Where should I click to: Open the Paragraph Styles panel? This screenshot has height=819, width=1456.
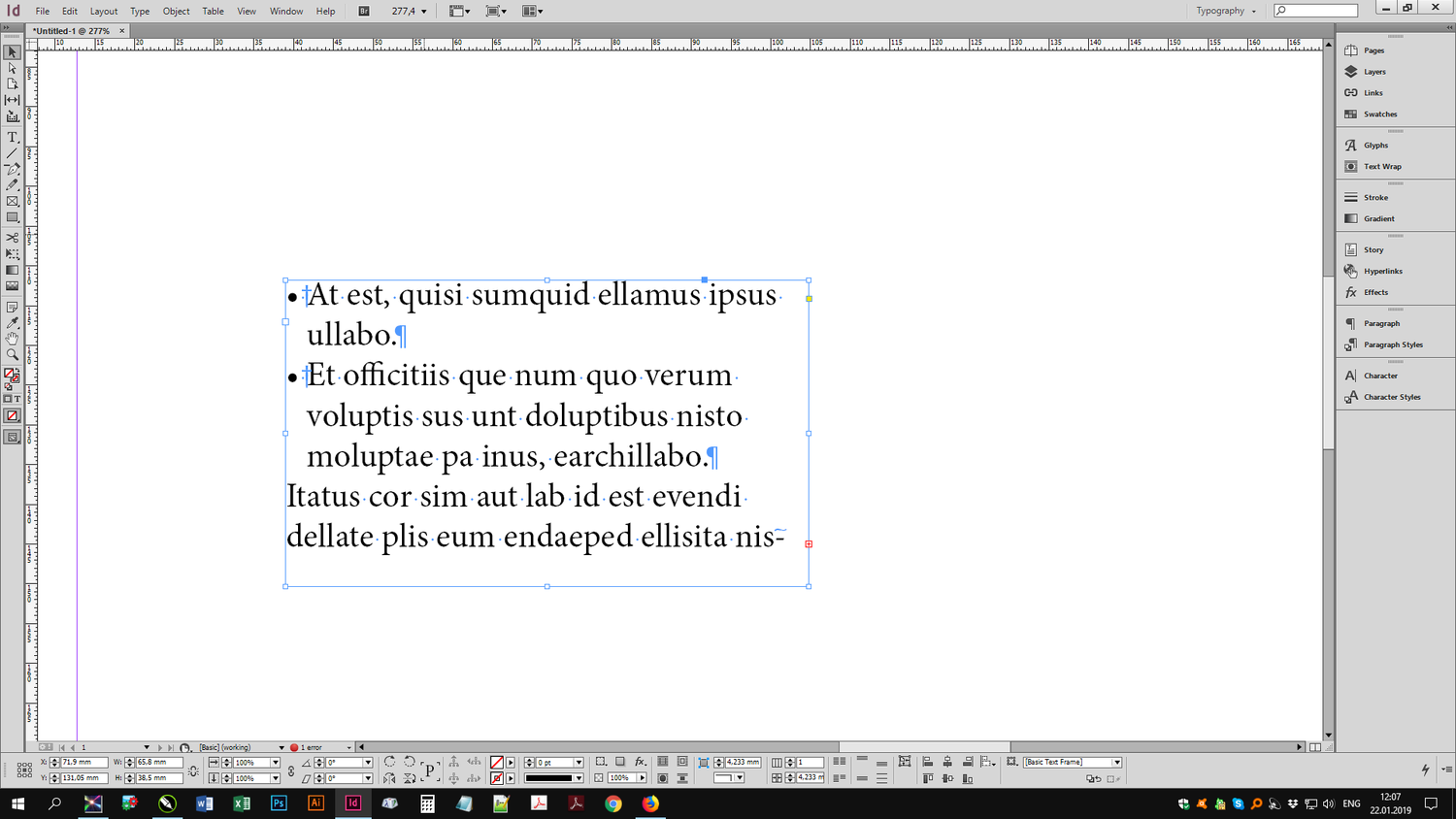[1383, 345]
